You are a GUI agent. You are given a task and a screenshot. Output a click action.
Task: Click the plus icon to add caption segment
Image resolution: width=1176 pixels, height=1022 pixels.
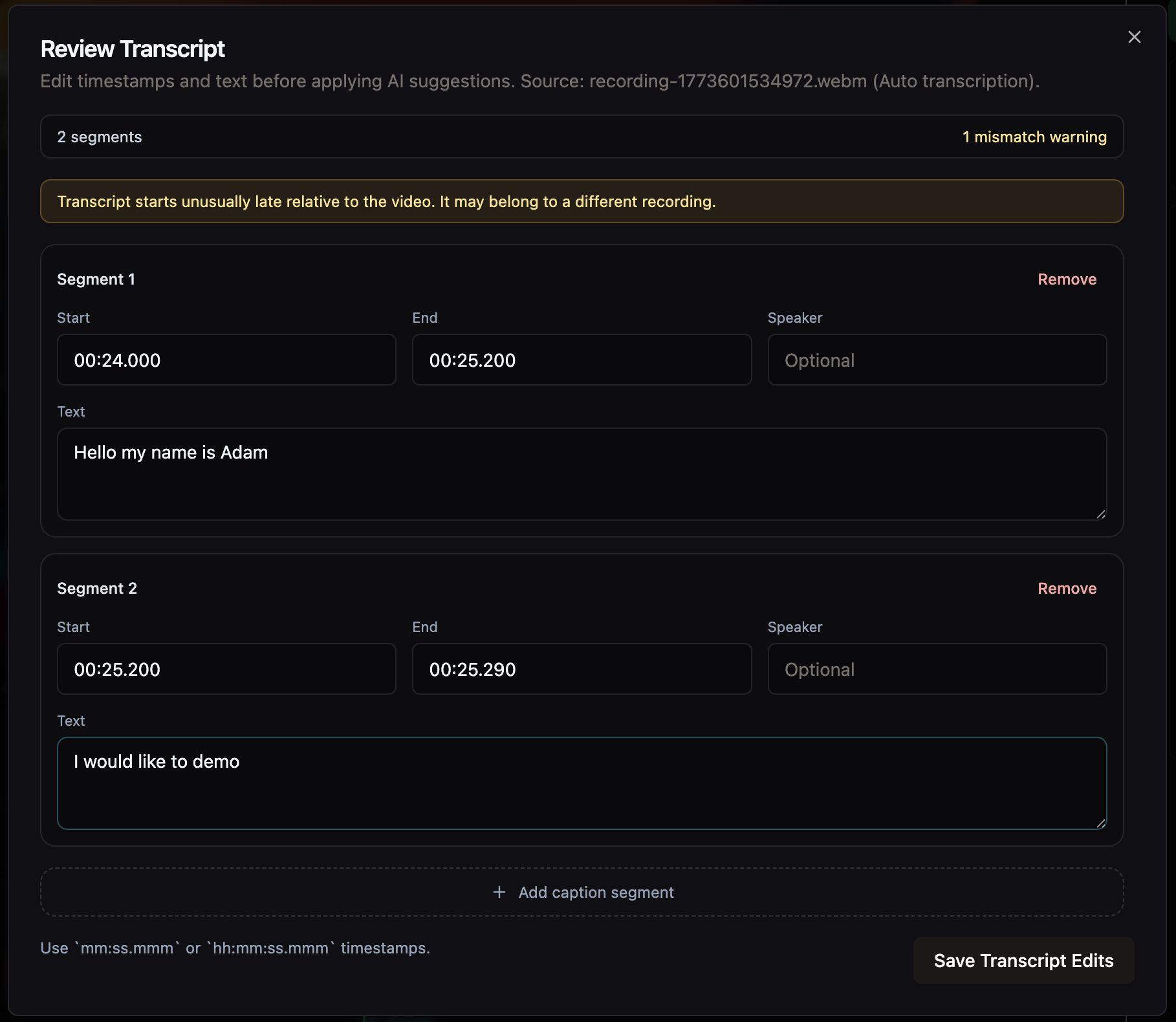pos(499,892)
